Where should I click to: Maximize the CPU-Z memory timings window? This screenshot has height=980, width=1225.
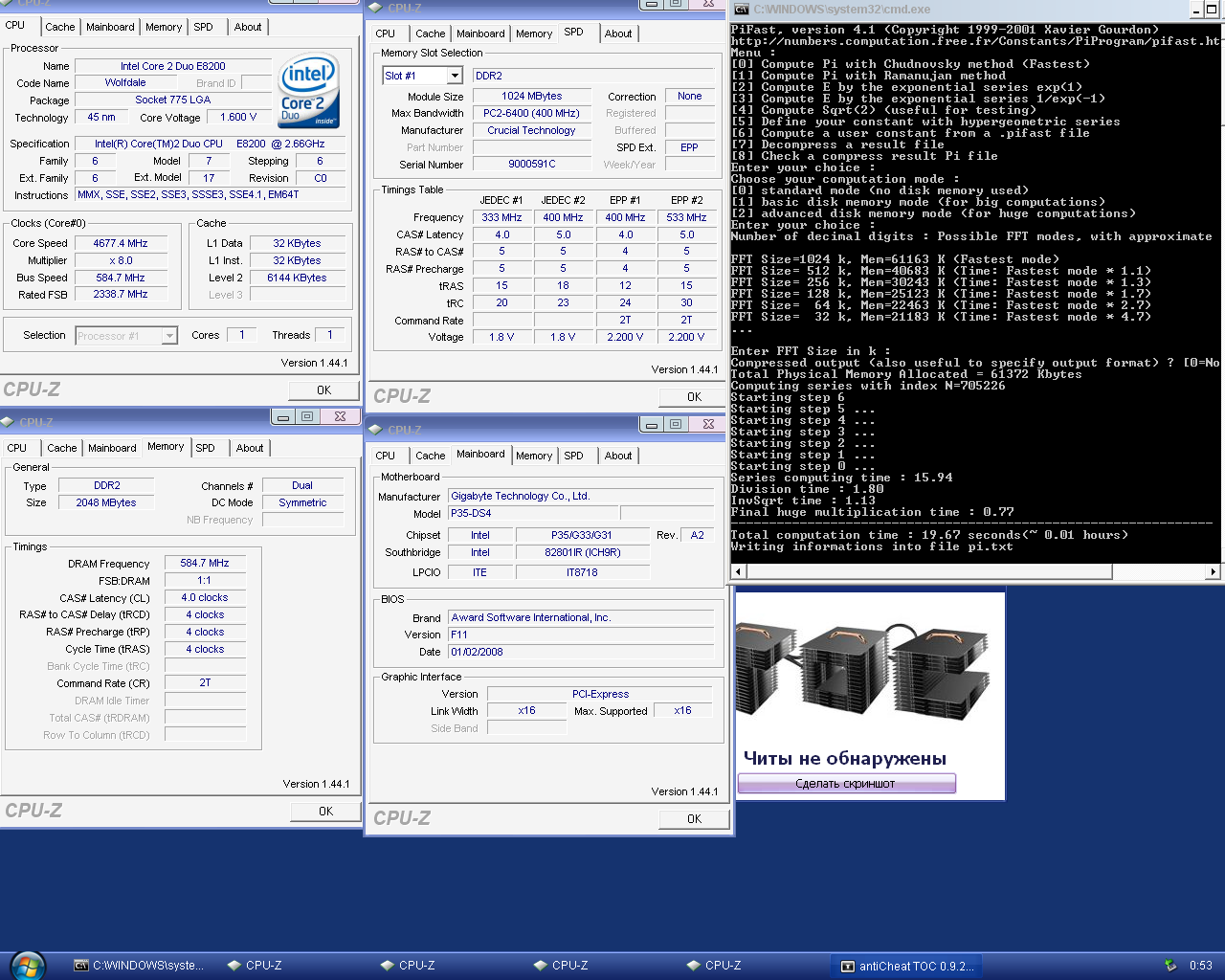[307, 416]
